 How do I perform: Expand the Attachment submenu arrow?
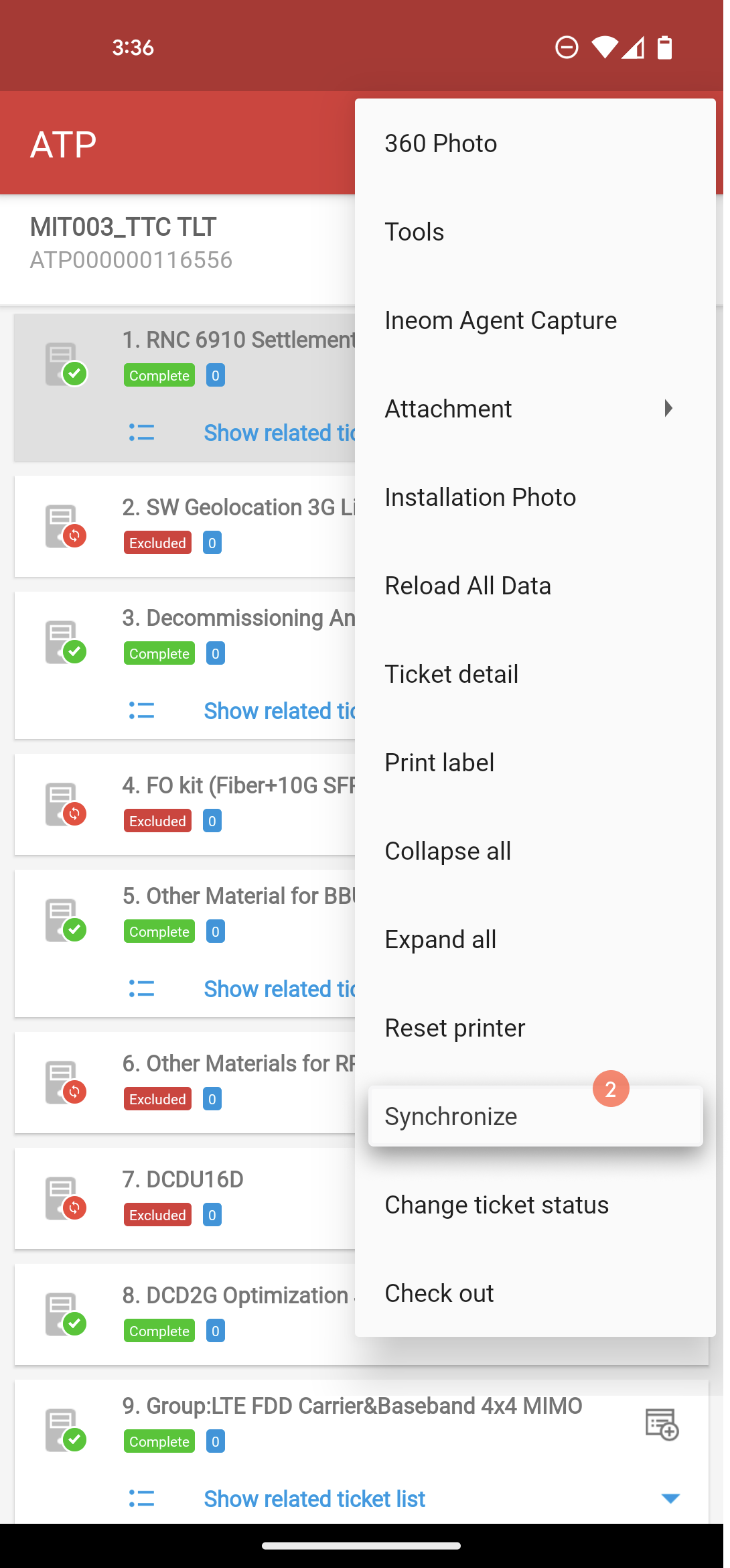[668, 408]
